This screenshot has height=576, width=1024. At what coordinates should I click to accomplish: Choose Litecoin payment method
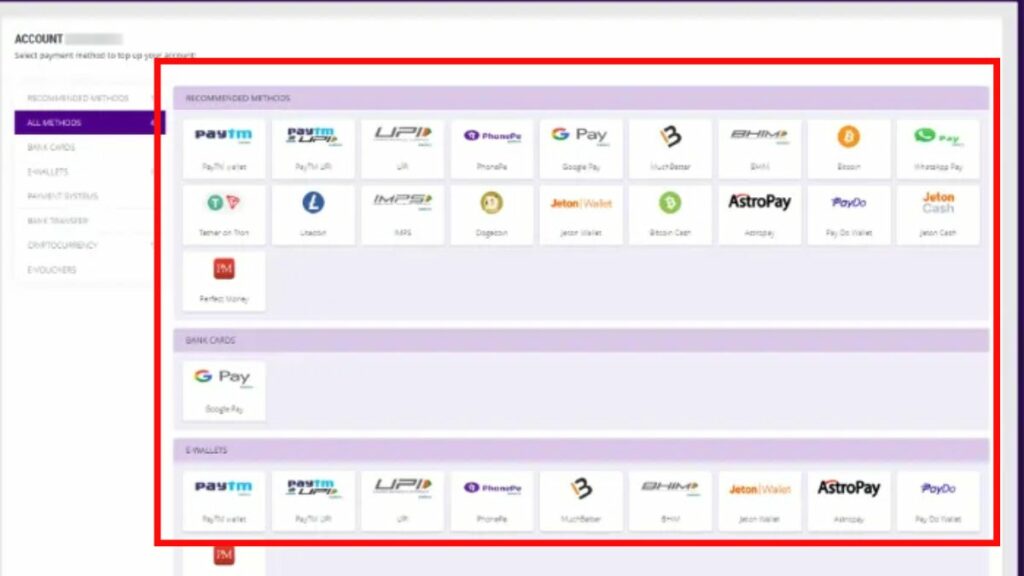pyautogui.click(x=313, y=215)
